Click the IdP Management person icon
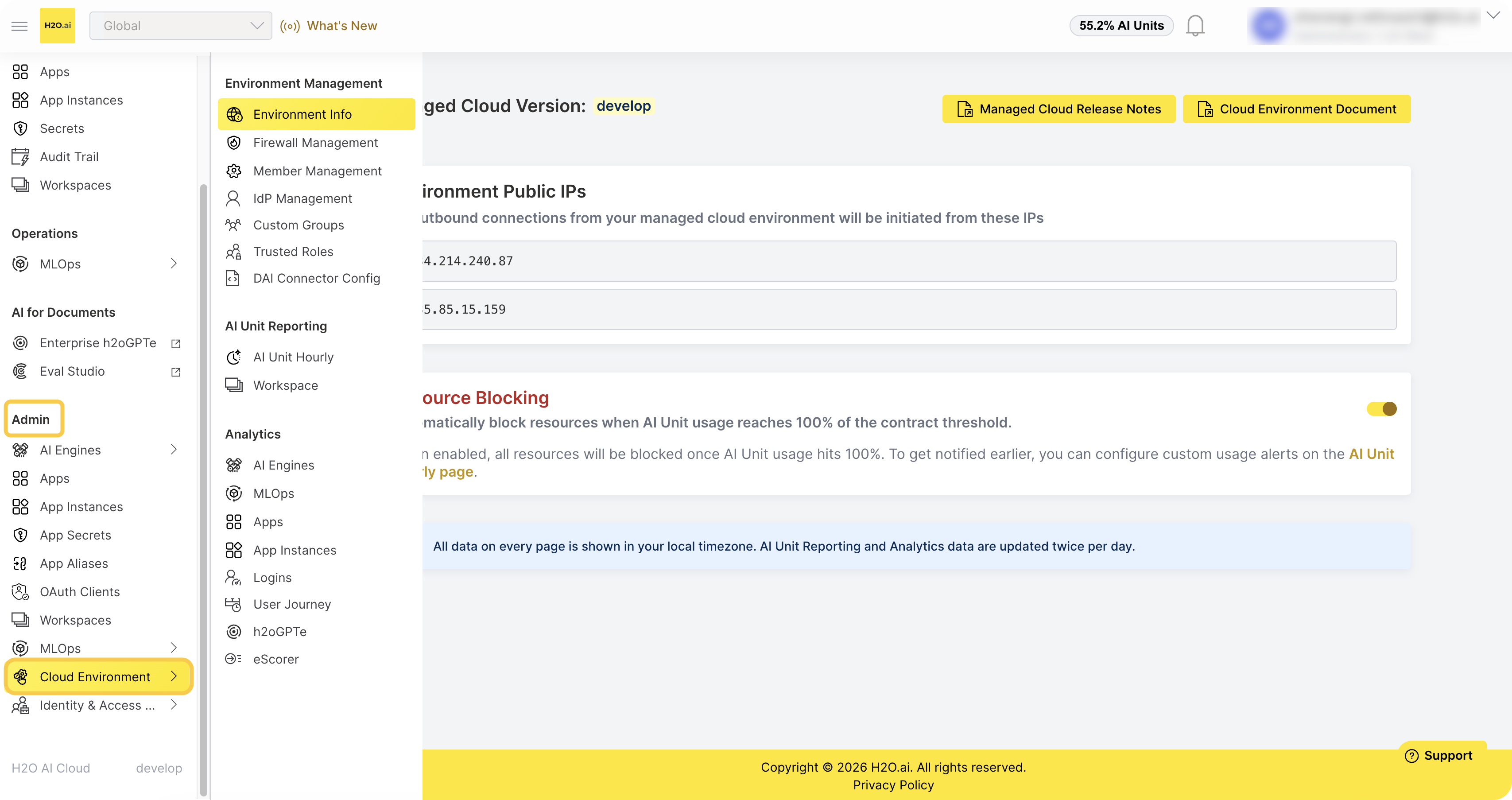The image size is (1512, 800). tap(233, 198)
